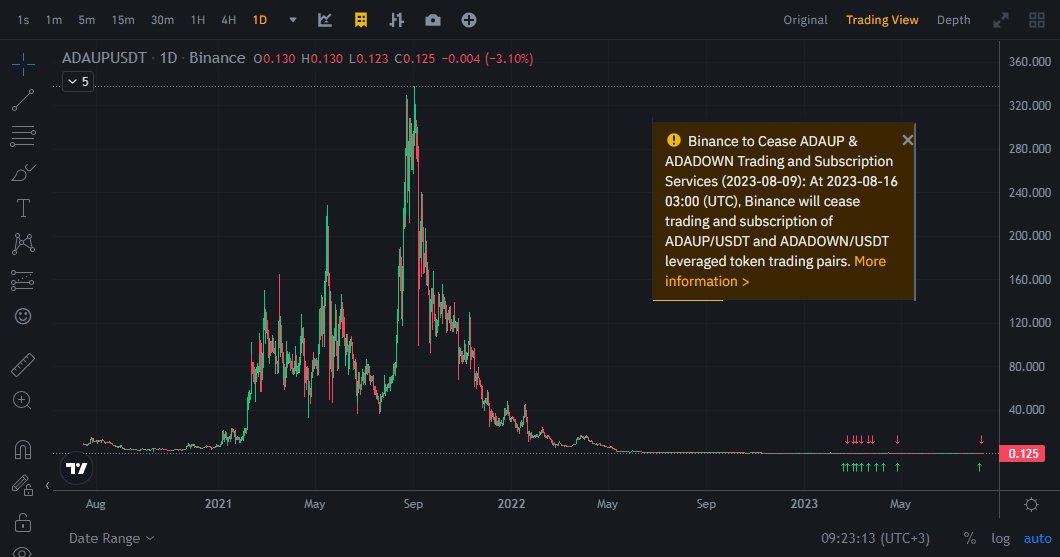Select the crosshair cursor tool

click(23, 64)
